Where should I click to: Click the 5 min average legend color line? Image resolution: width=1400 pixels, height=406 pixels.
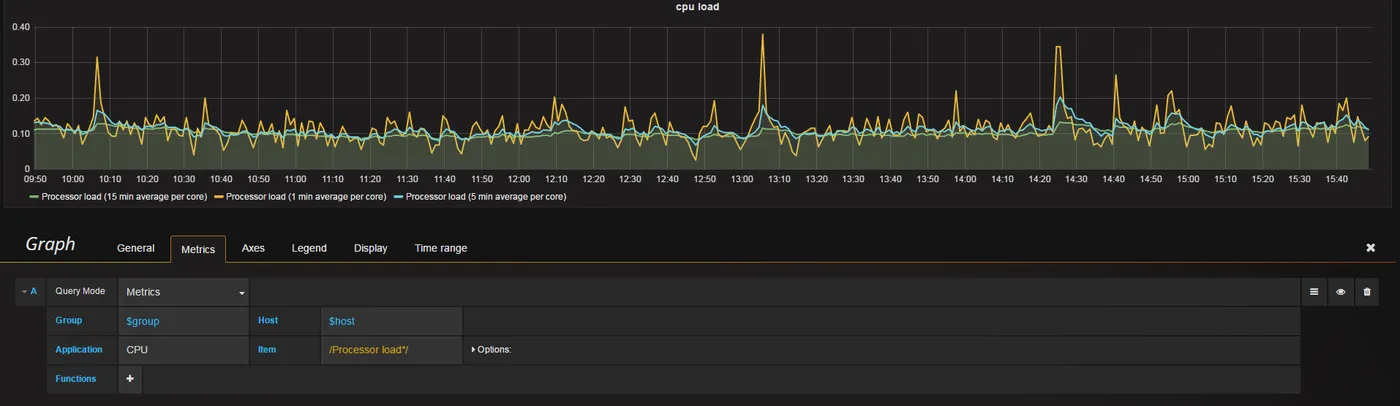coord(399,197)
